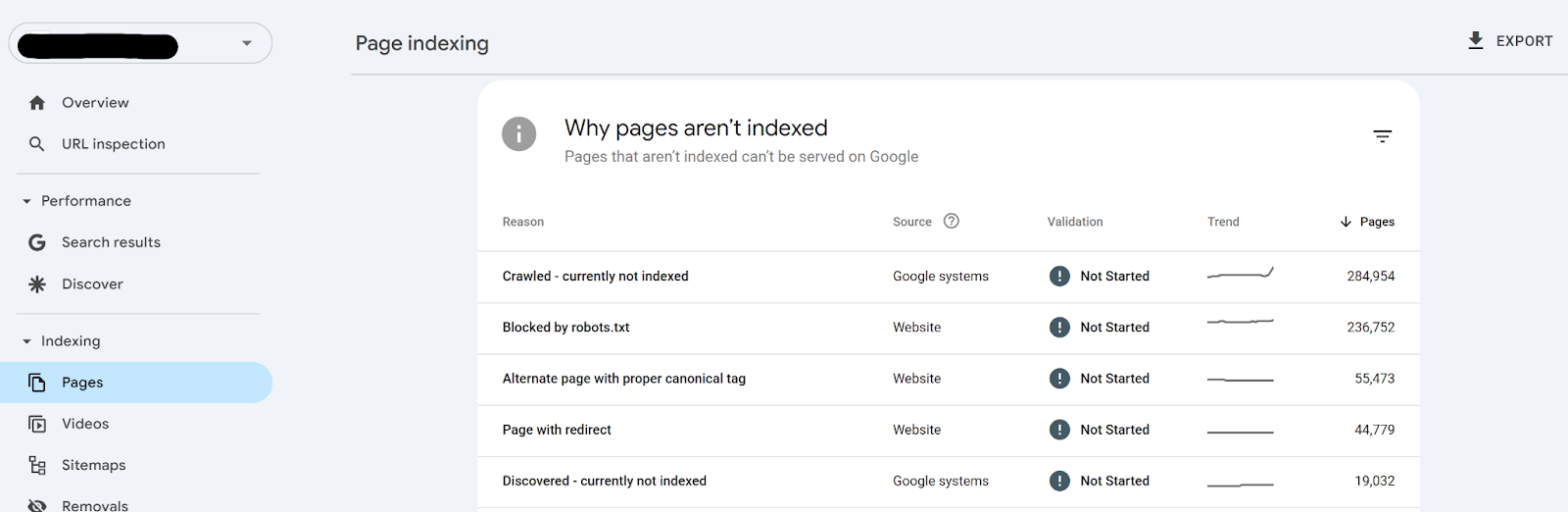This screenshot has width=1568, height=512.
Task: Click the 44,779 pages count
Action: (1375, 430)
